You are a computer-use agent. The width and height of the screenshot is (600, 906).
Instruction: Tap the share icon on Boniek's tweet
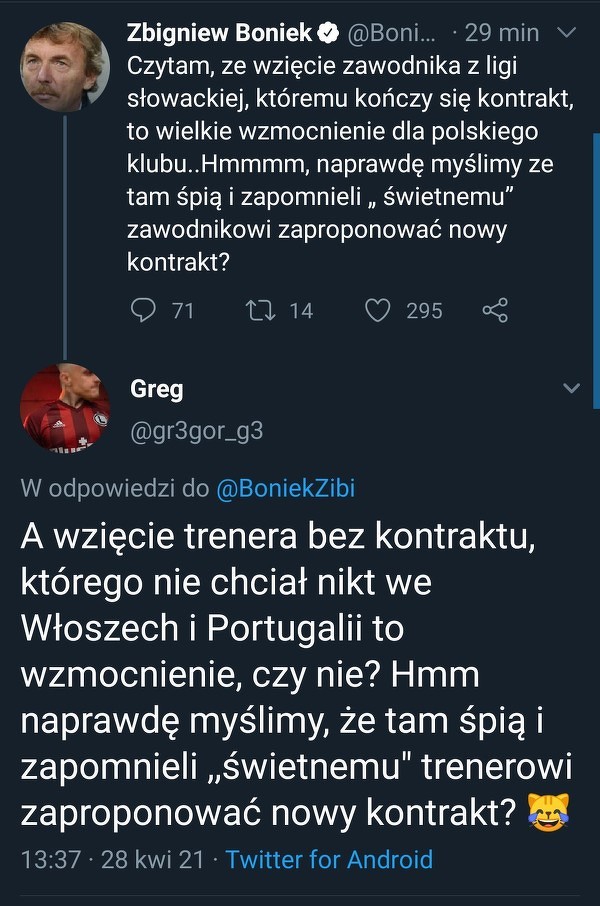[495, 311]
